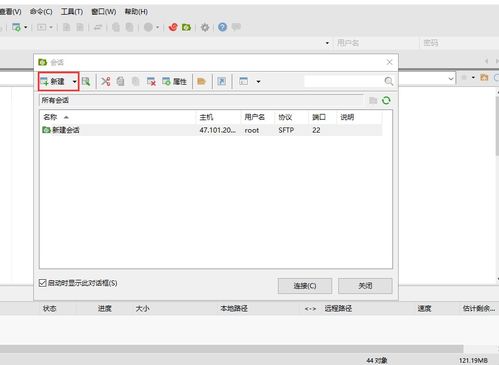The height and width of the screenshot is (365, 499).
Task: Click the green refresh icon beside 所有会话
Action: click(386, 100)
